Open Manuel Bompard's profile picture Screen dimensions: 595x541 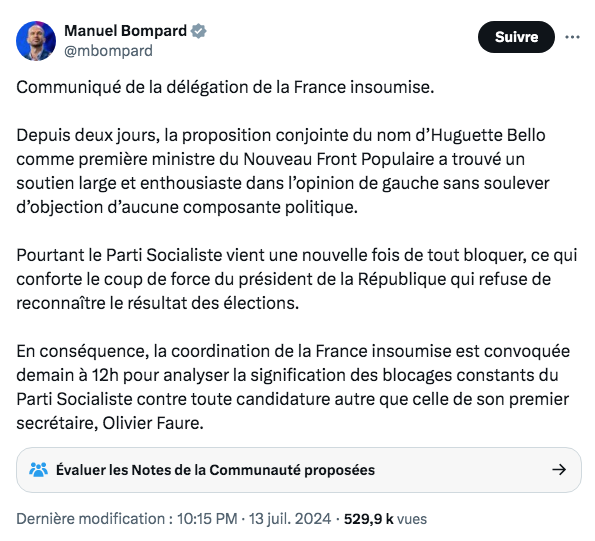pos(36,41)
